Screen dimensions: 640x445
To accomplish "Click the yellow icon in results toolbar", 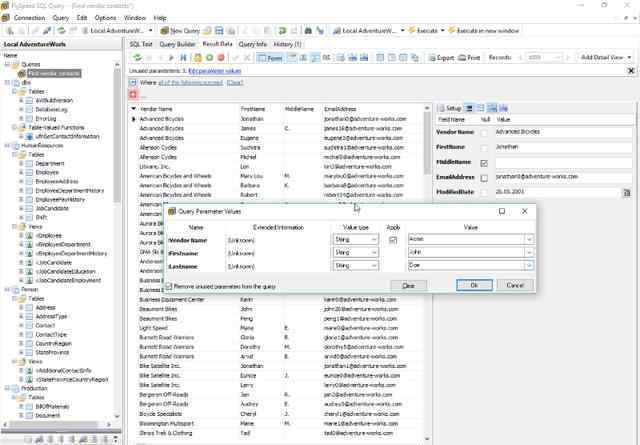I will coord(198,58).
